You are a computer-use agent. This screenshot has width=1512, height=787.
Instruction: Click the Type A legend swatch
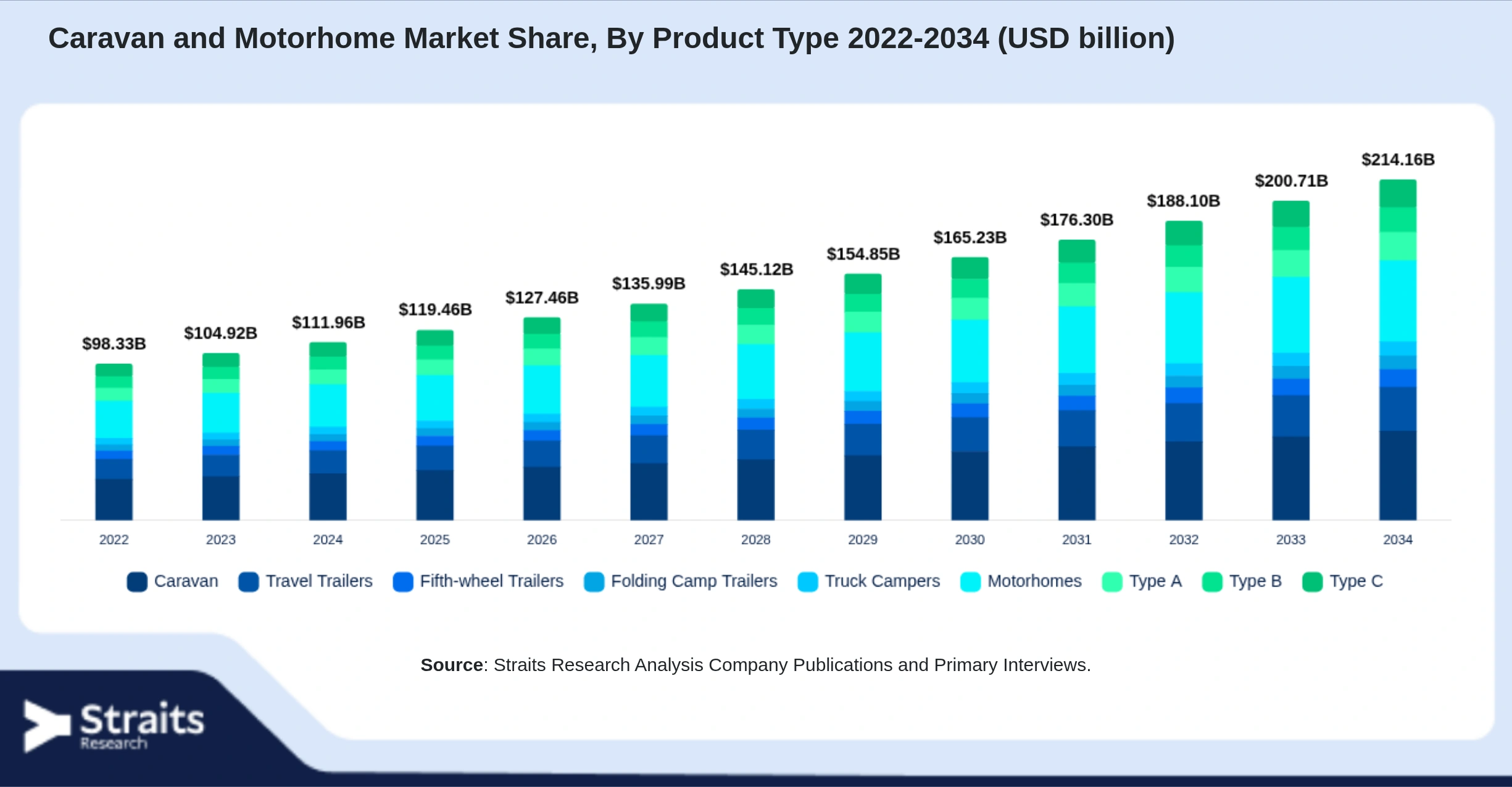click(x=1112, y=582)
